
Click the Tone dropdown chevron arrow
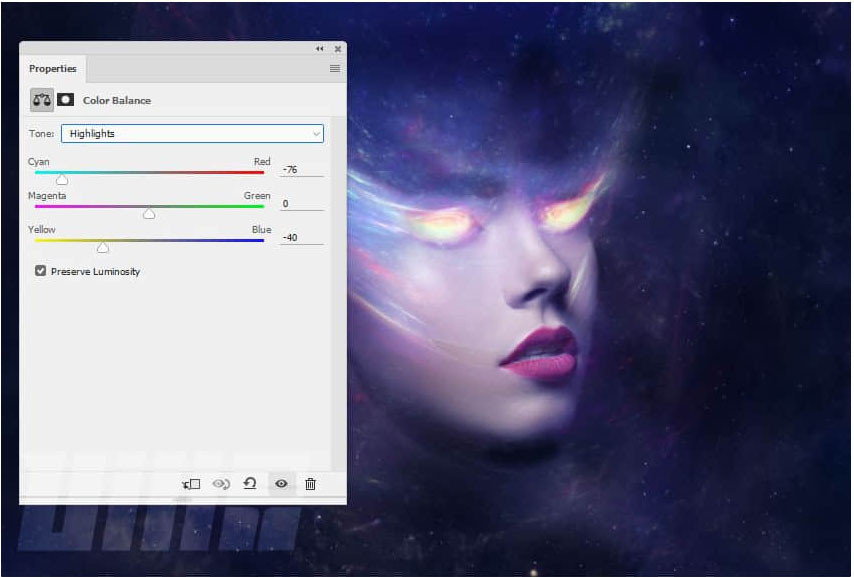pyautogui.click(x=316, y=134)
